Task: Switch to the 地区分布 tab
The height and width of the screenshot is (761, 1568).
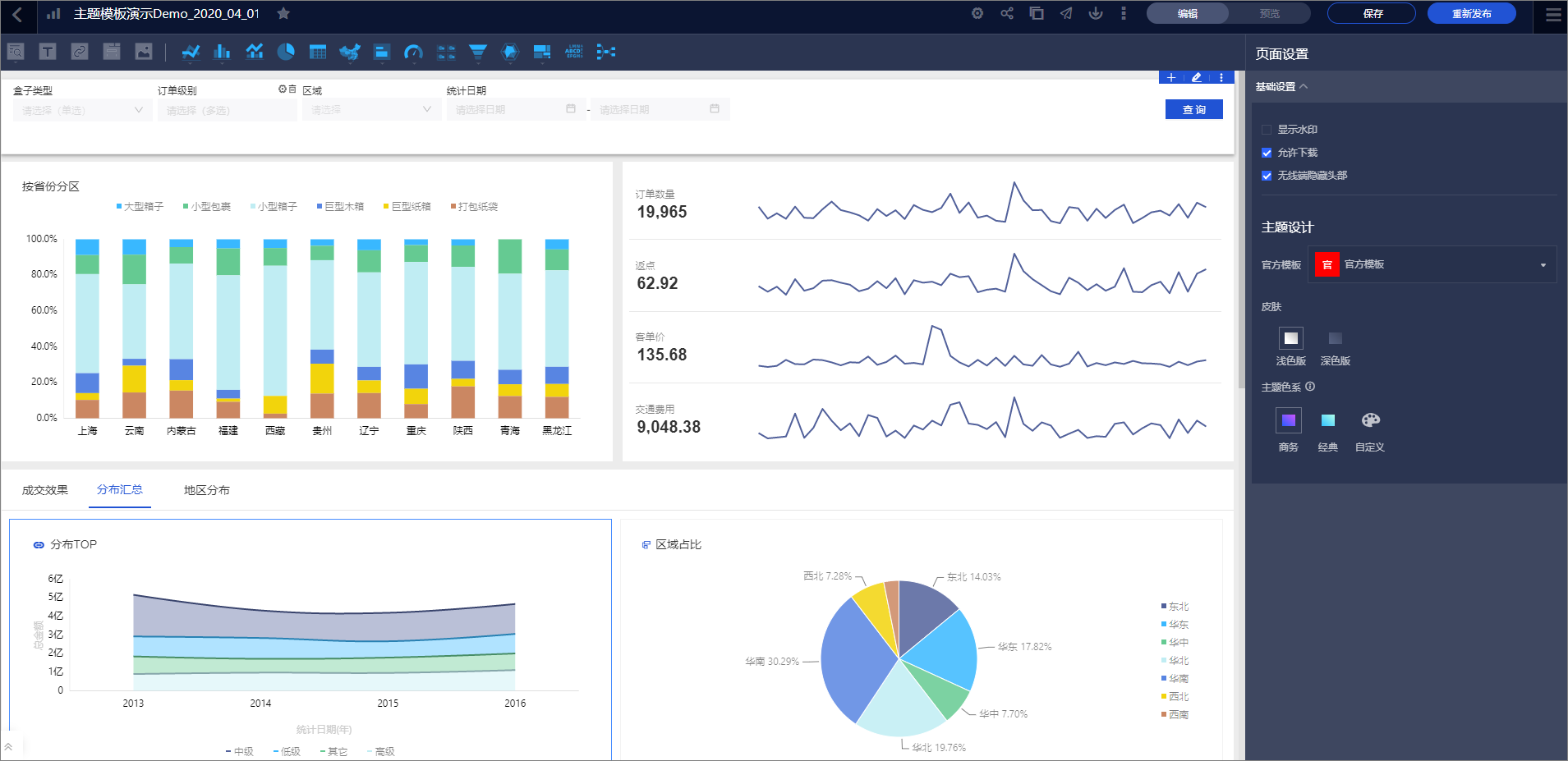Action: coord(206,490)
